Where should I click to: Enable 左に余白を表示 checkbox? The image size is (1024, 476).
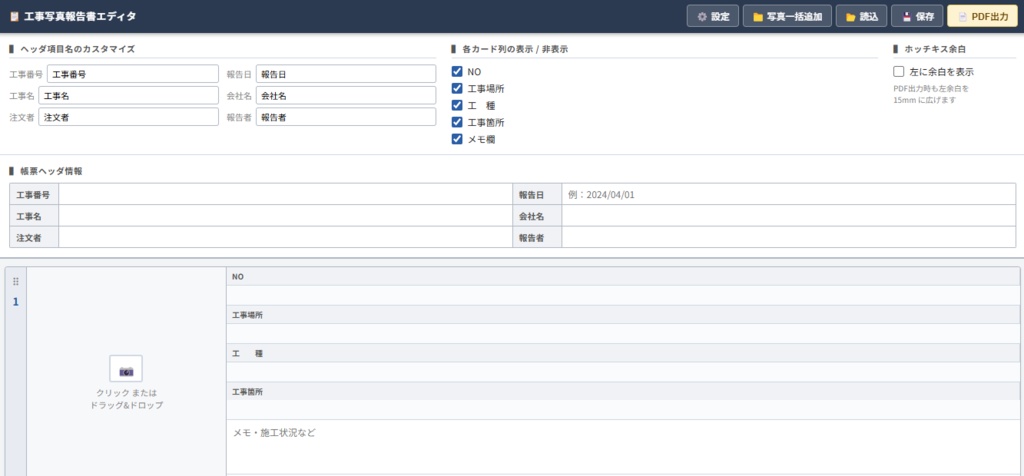coord(899,71)
